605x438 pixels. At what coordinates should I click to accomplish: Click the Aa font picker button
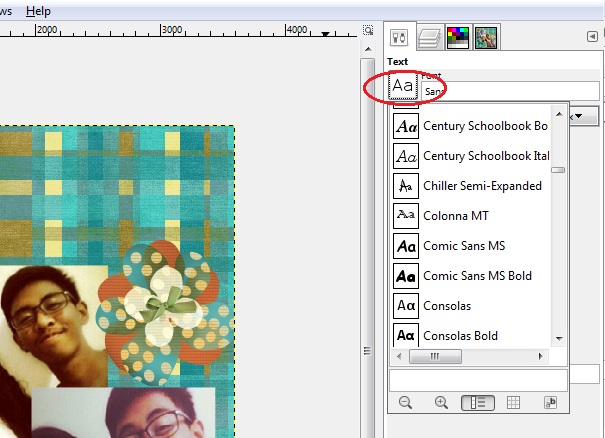[x=402, y=85]
